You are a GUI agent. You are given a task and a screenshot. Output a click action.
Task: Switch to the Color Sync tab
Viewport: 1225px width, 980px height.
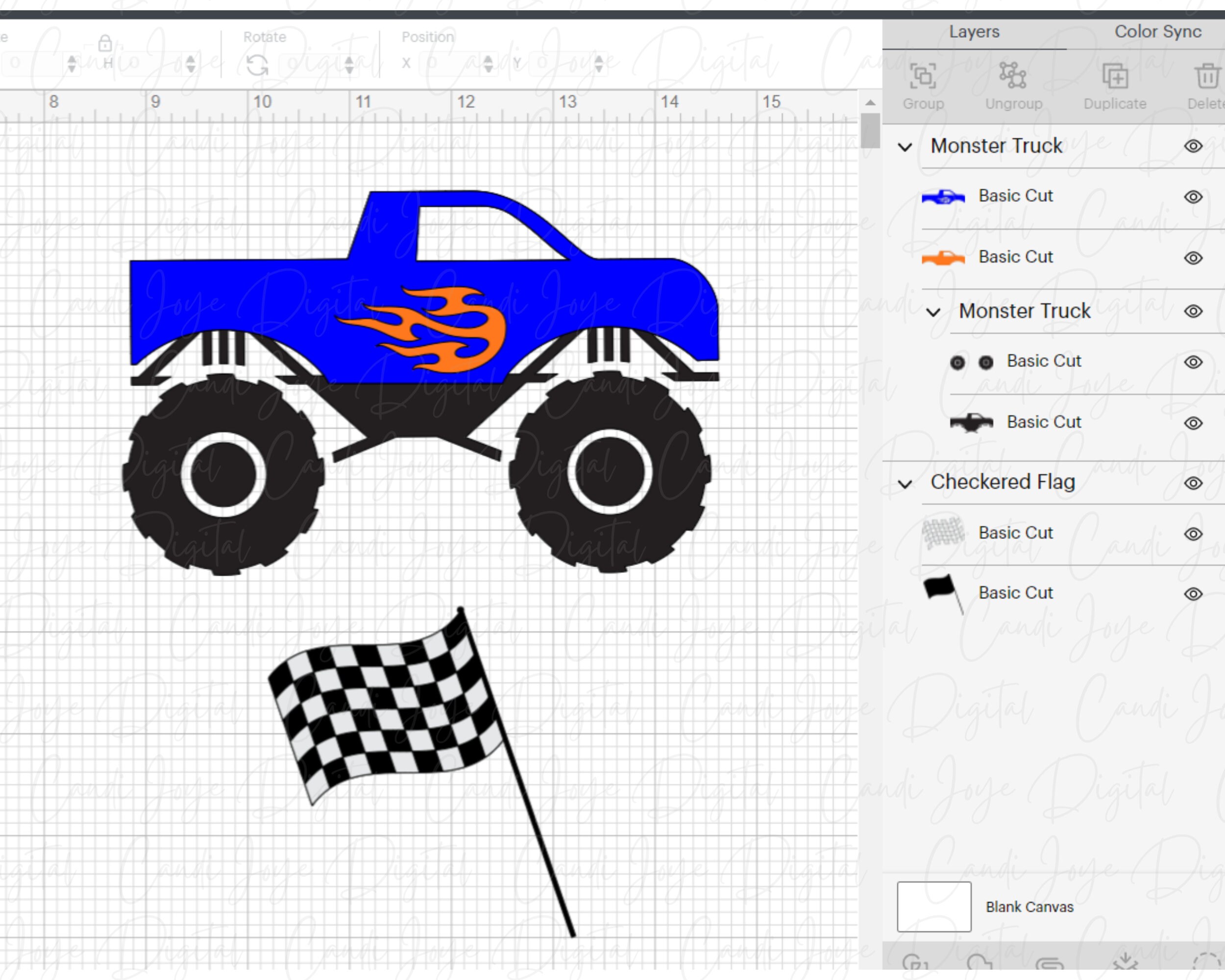coord(1157,32)
